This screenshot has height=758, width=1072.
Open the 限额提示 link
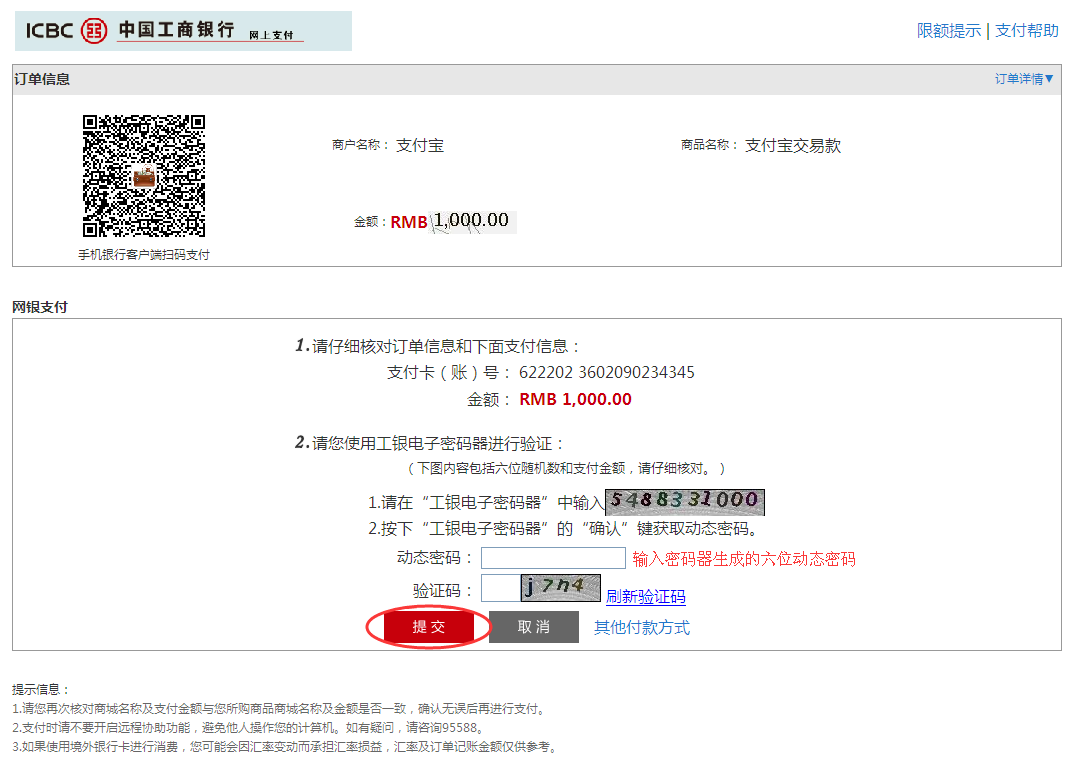pyautogui.click(x=949, y=31)
